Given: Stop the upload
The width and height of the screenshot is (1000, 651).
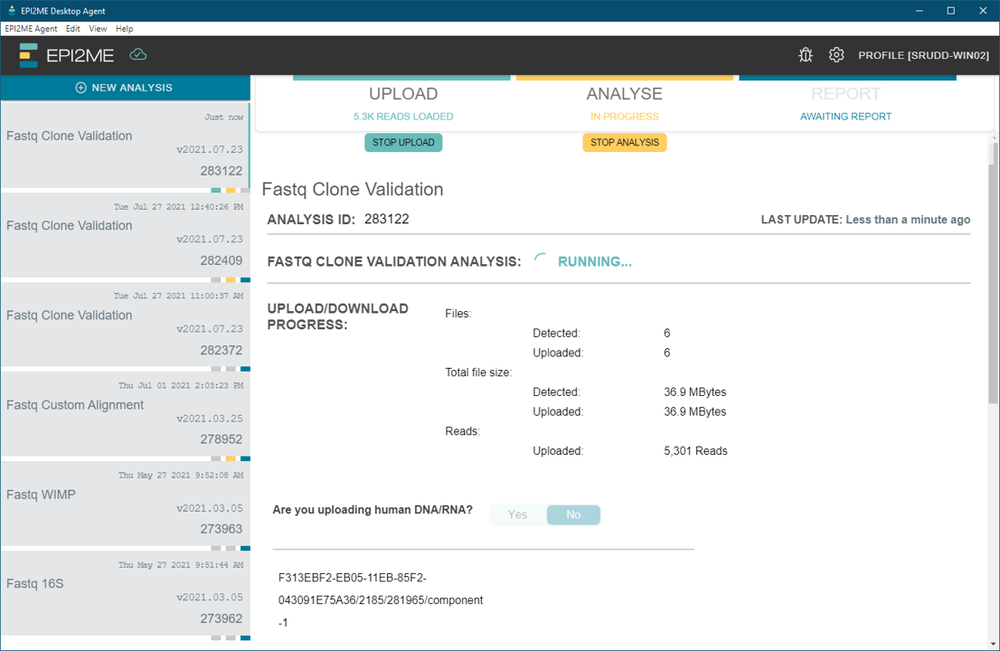Looking at the screenshot, I should tap(403, 142).
